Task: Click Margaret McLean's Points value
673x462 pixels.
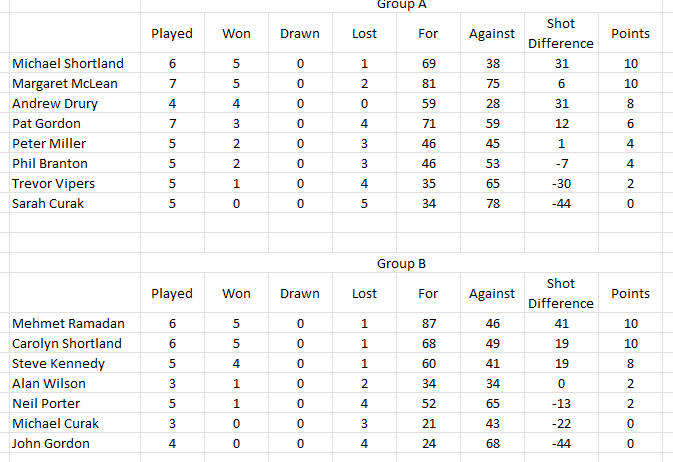Action: point(631,83)
